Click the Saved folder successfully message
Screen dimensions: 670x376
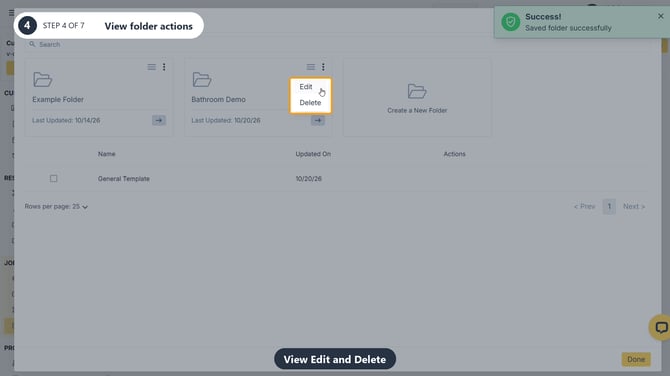pyautogui.click(x=568, y=28)
